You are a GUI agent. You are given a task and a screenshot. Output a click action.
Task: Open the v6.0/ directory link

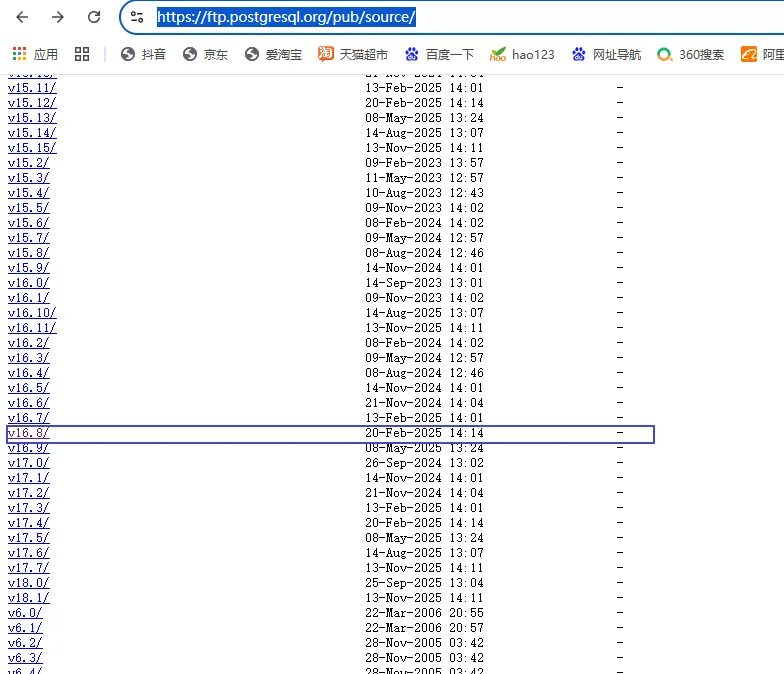click(25, 613)
